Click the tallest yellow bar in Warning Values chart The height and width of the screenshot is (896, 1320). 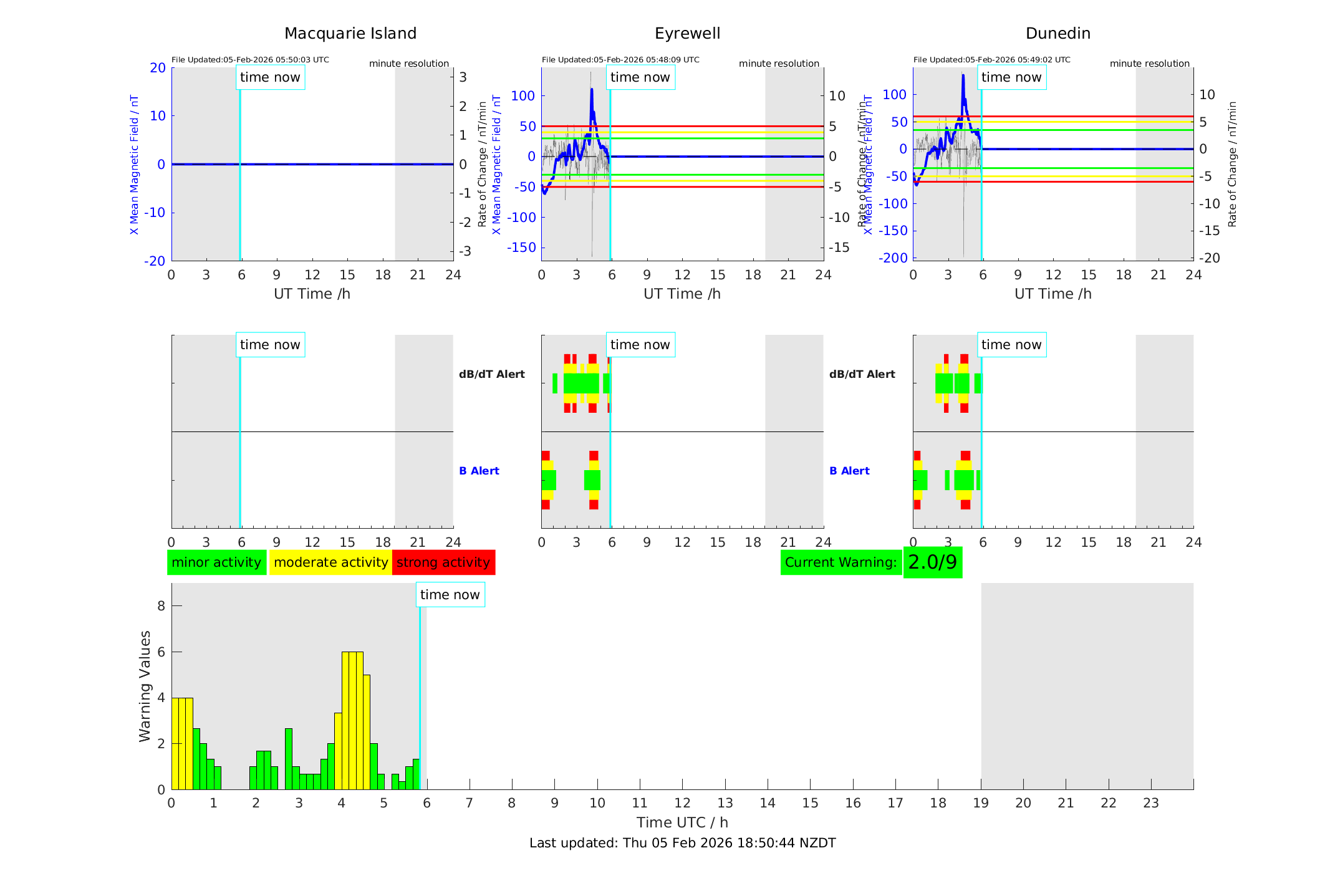point(352,717)
